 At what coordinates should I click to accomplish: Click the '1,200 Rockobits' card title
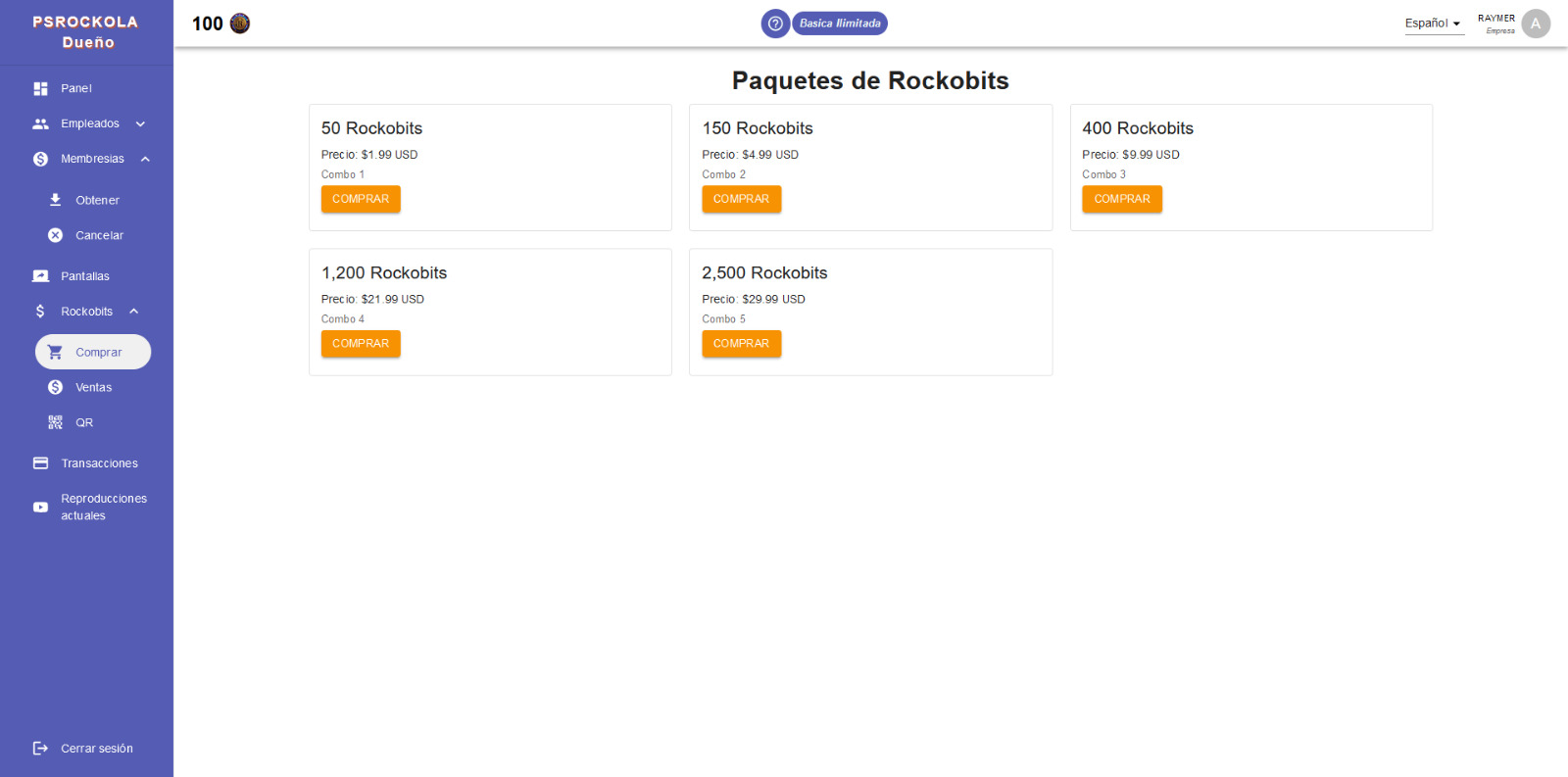(384, 273)
